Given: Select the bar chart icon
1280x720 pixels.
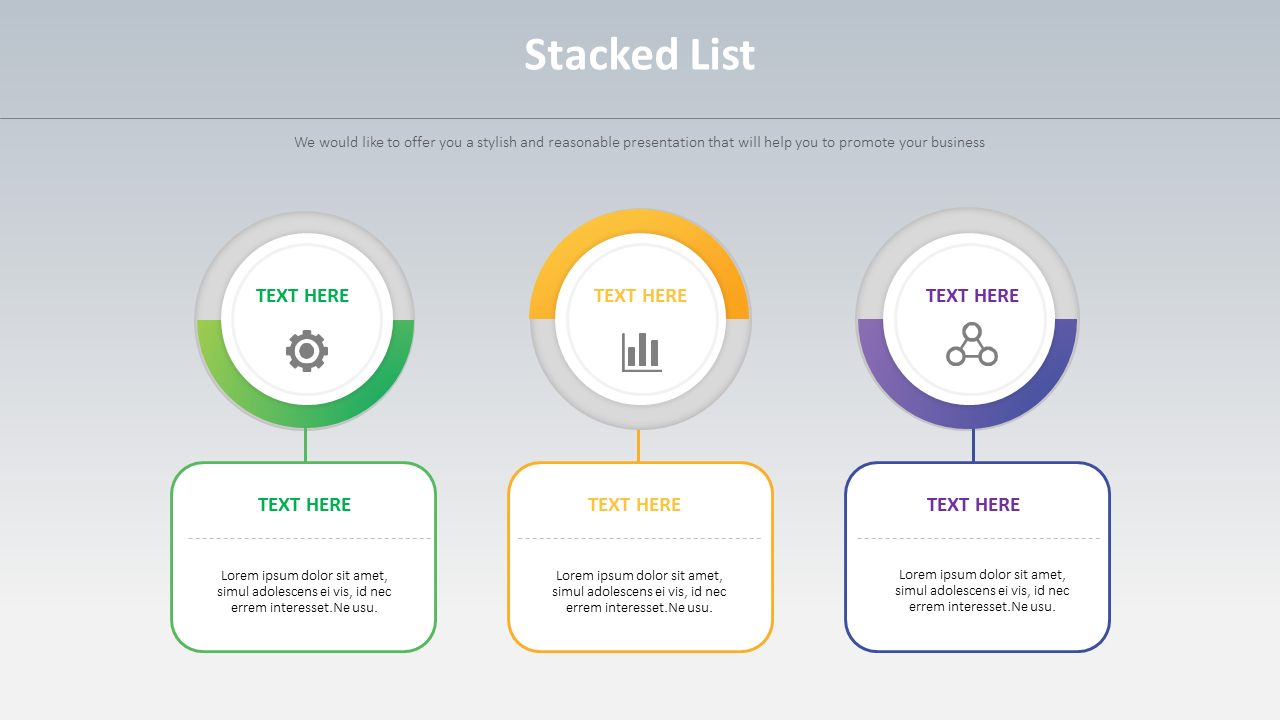Looking at the screenshot, I should click(x=641, y=352).
